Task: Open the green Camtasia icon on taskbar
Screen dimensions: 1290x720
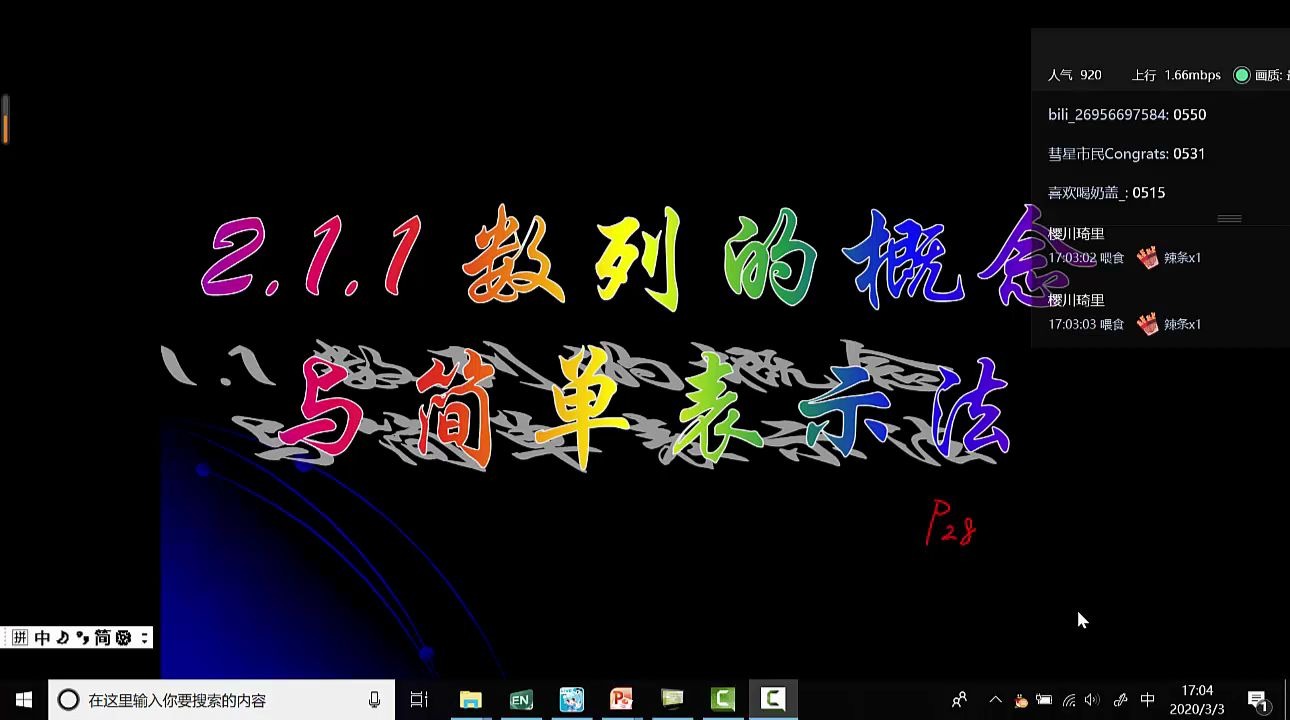Action: point(723,700)
